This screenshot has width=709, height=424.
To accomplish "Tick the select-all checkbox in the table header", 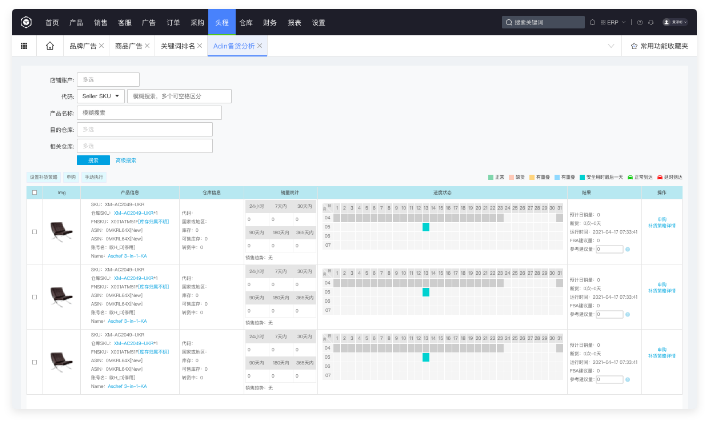I will point(34,193).
